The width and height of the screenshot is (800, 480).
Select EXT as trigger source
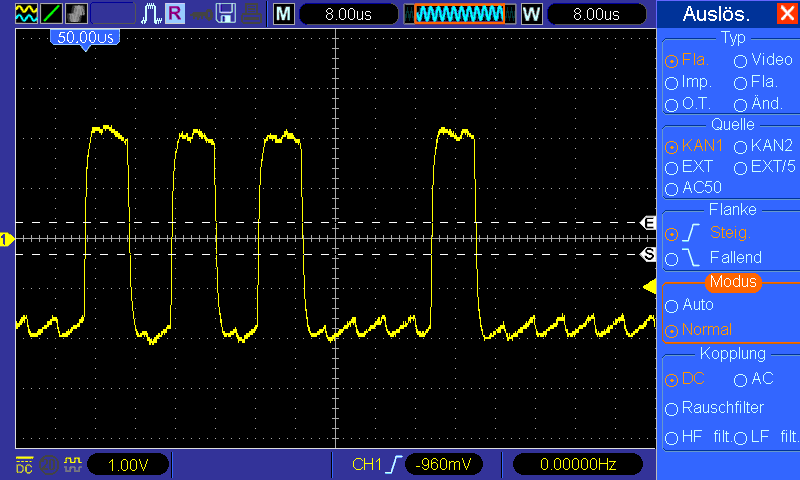pos(689,167)
